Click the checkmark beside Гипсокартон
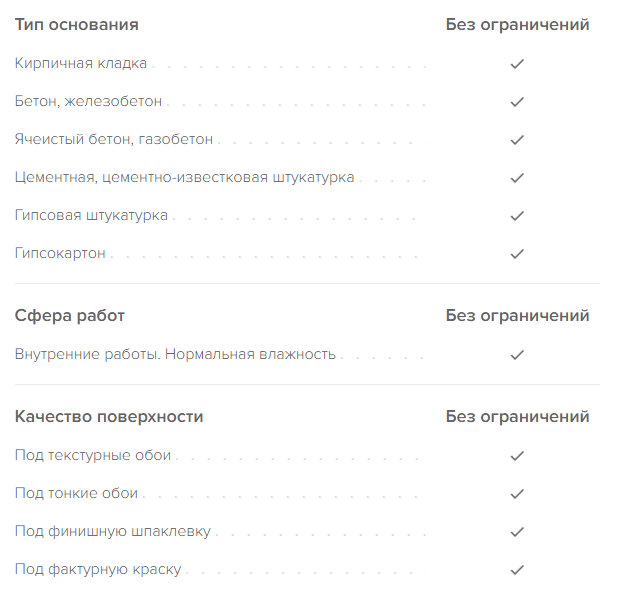626x589 pixels. (x=517, y=254)
